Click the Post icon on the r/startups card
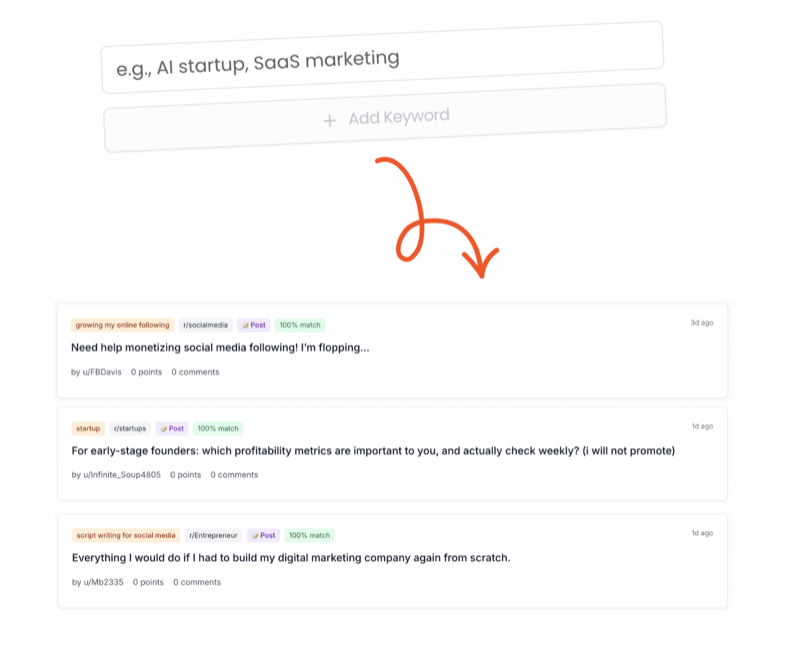The image size is (800, 660). tap(164, 429)
